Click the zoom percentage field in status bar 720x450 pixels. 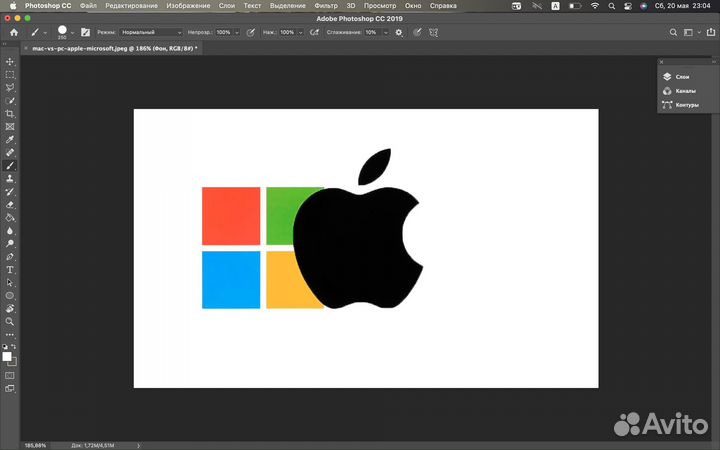[35, 445]
